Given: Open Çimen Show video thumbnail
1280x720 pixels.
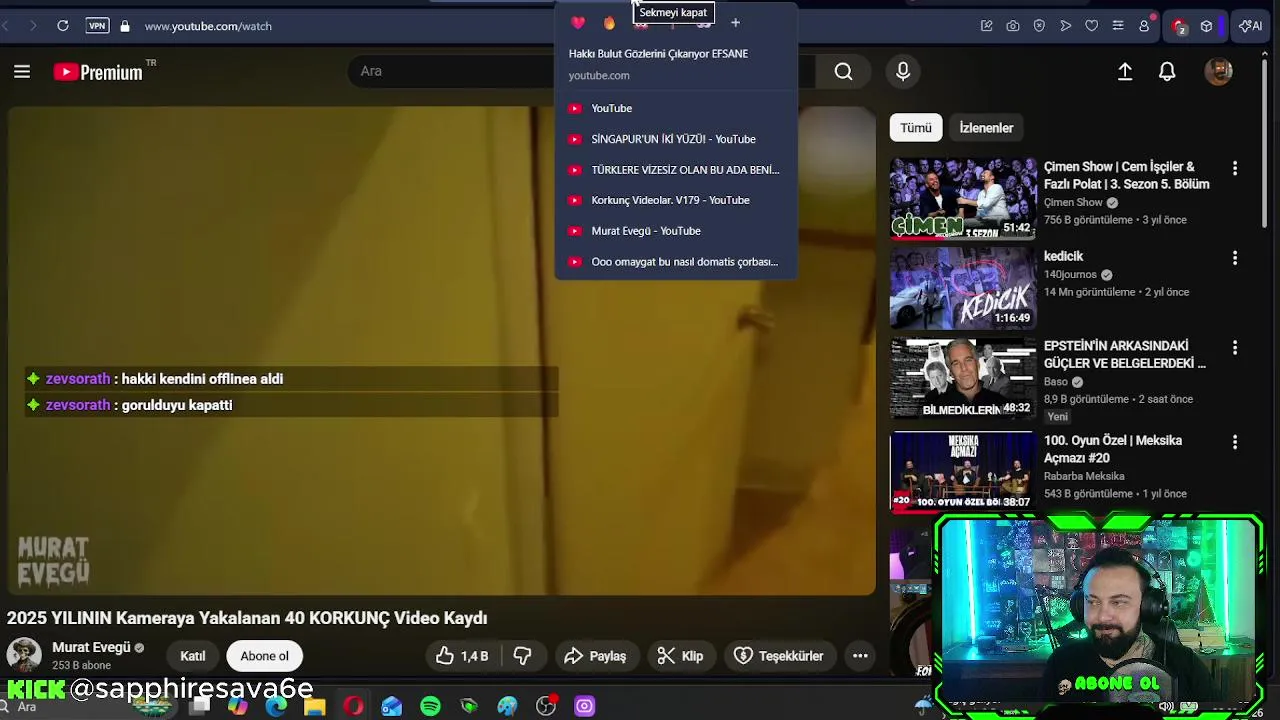Looking at the screenshot, I should [x=963, y=198].
